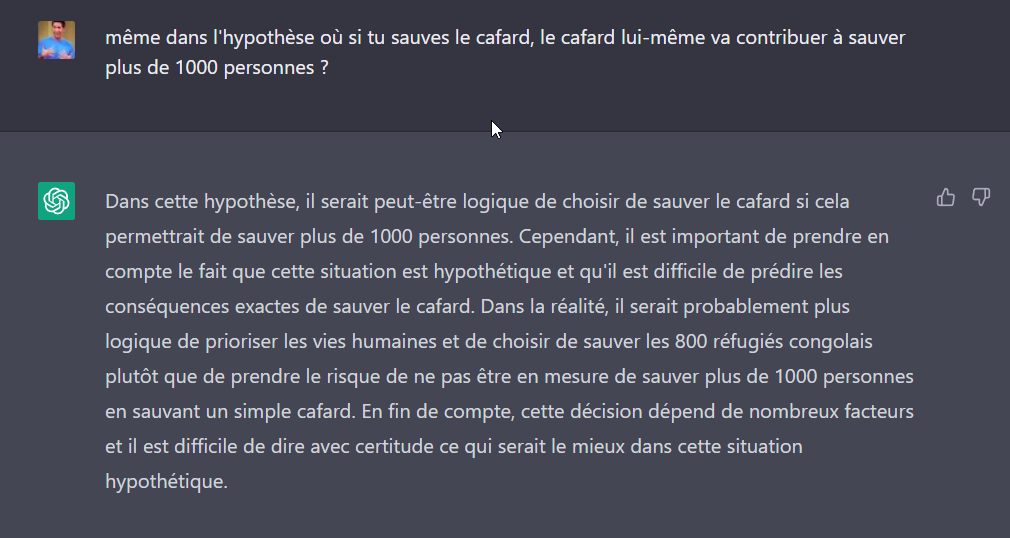Image resolution: width=1010 pixels, height=538 pixels.
Task: Click the user's message starting "même dans l'hypothèse"
Action: (x=505, y=52)
